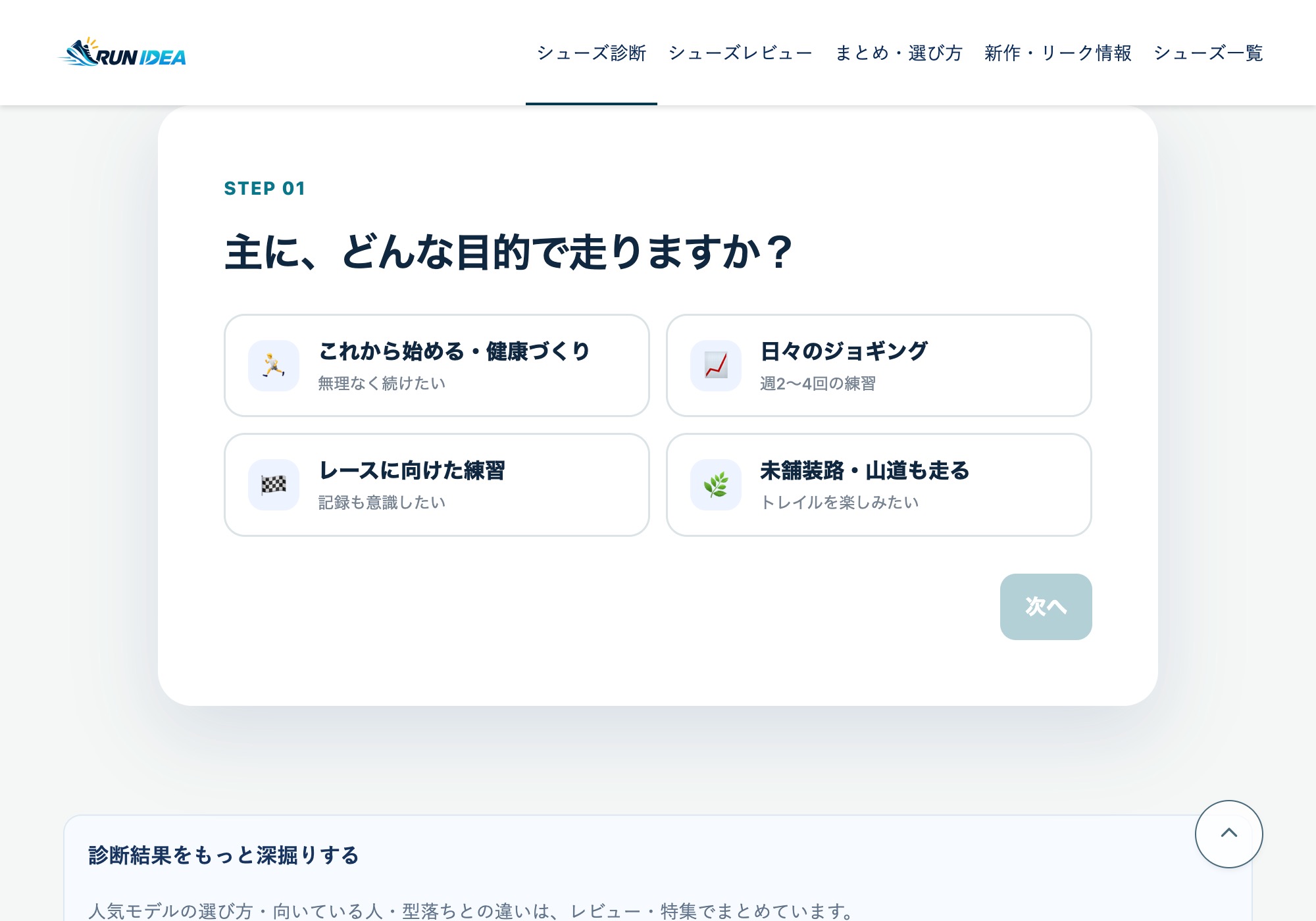The image size is (1316, 921).
Task: Click the 人気モデルの選び方 description text
Action: (x=472, y=910)
